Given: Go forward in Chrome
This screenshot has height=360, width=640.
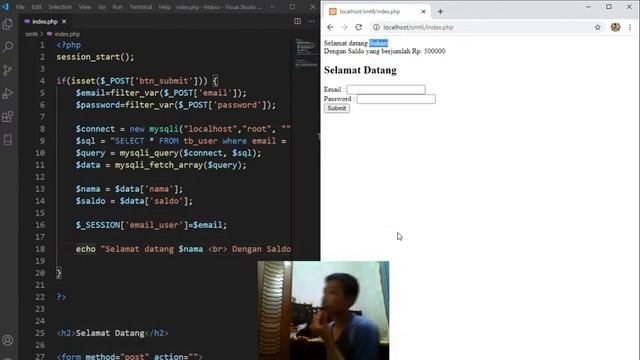Looking at the screenshot, I should pyautogui.click(x=344, y=27).
